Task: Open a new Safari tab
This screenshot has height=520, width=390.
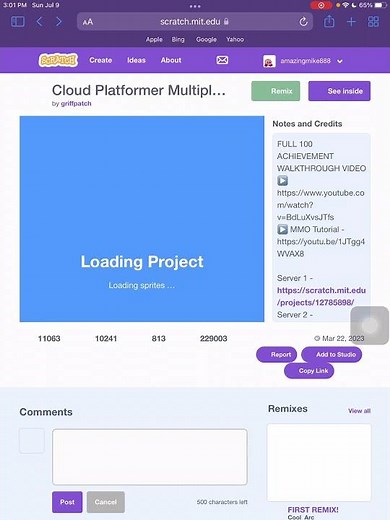Action: tap(351, 22)
